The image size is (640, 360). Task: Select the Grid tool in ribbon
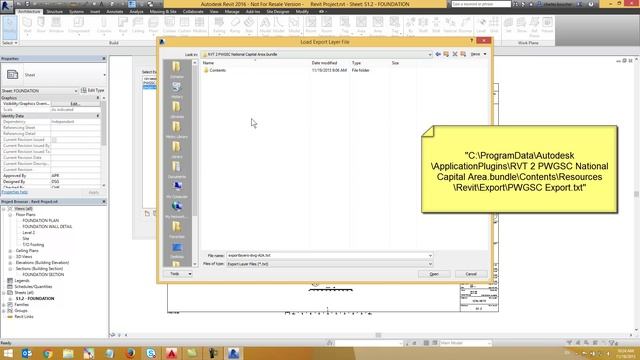click(494, 26)
